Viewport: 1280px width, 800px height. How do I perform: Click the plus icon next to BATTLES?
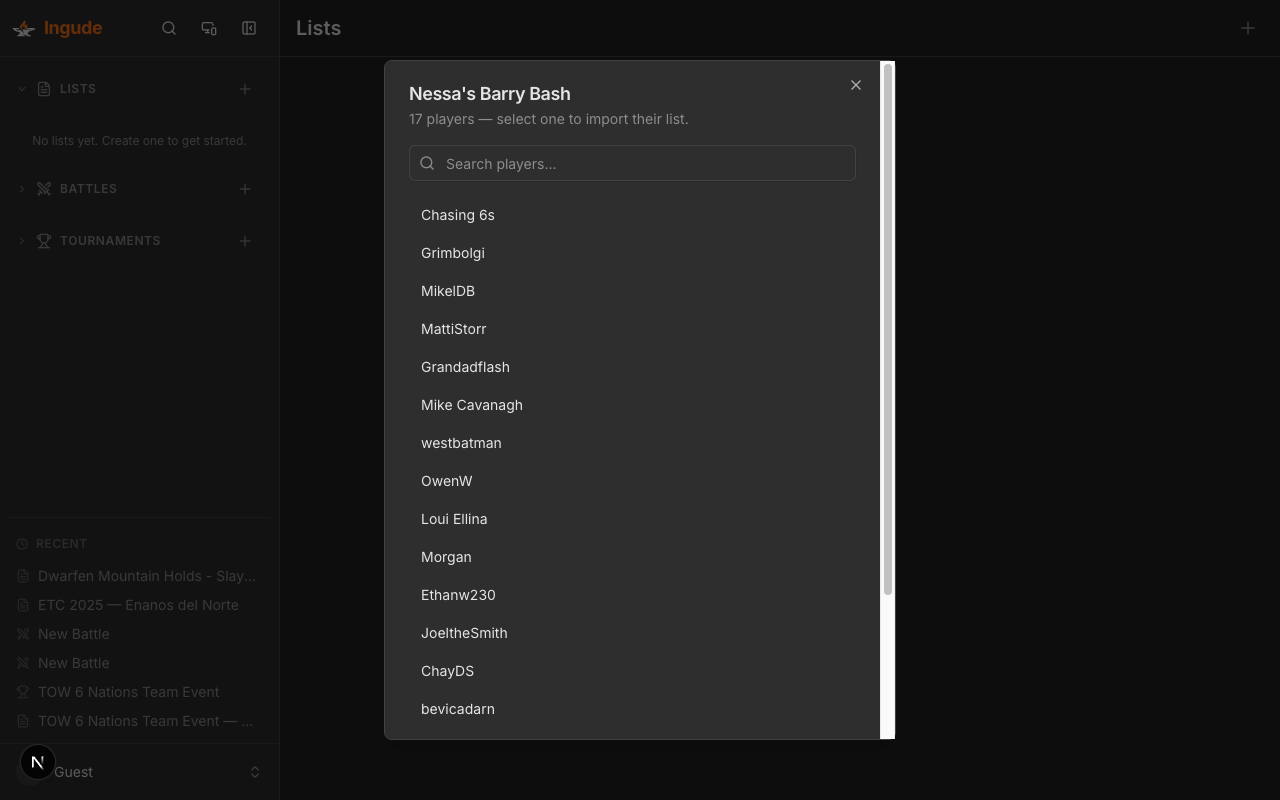[245, 188]
